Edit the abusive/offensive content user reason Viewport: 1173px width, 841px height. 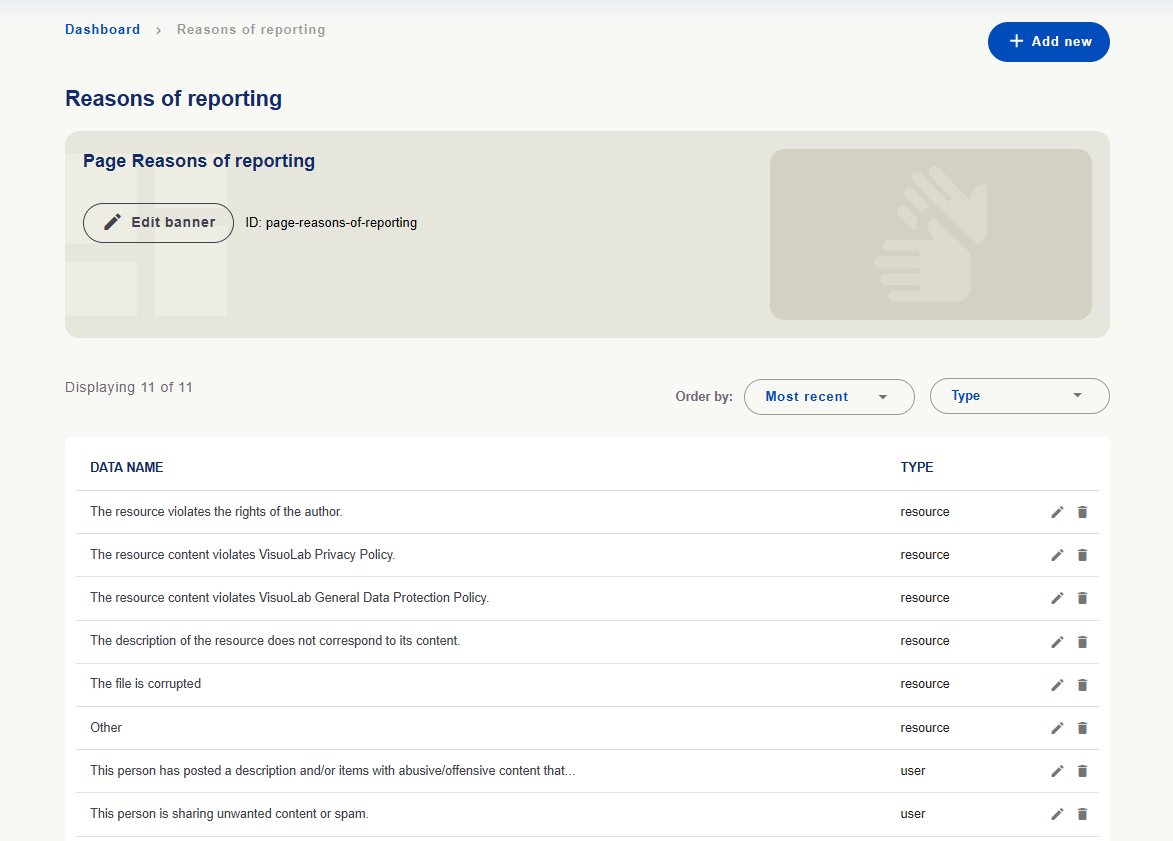click(x=1057, y=771)
